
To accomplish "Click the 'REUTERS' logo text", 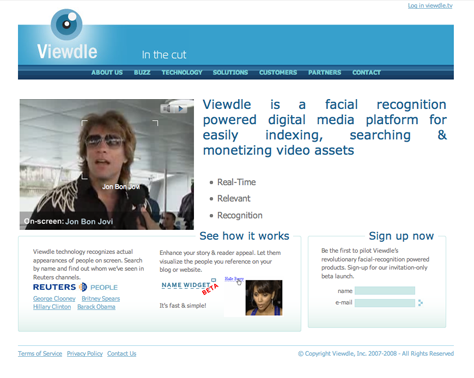I will point(55,287).
